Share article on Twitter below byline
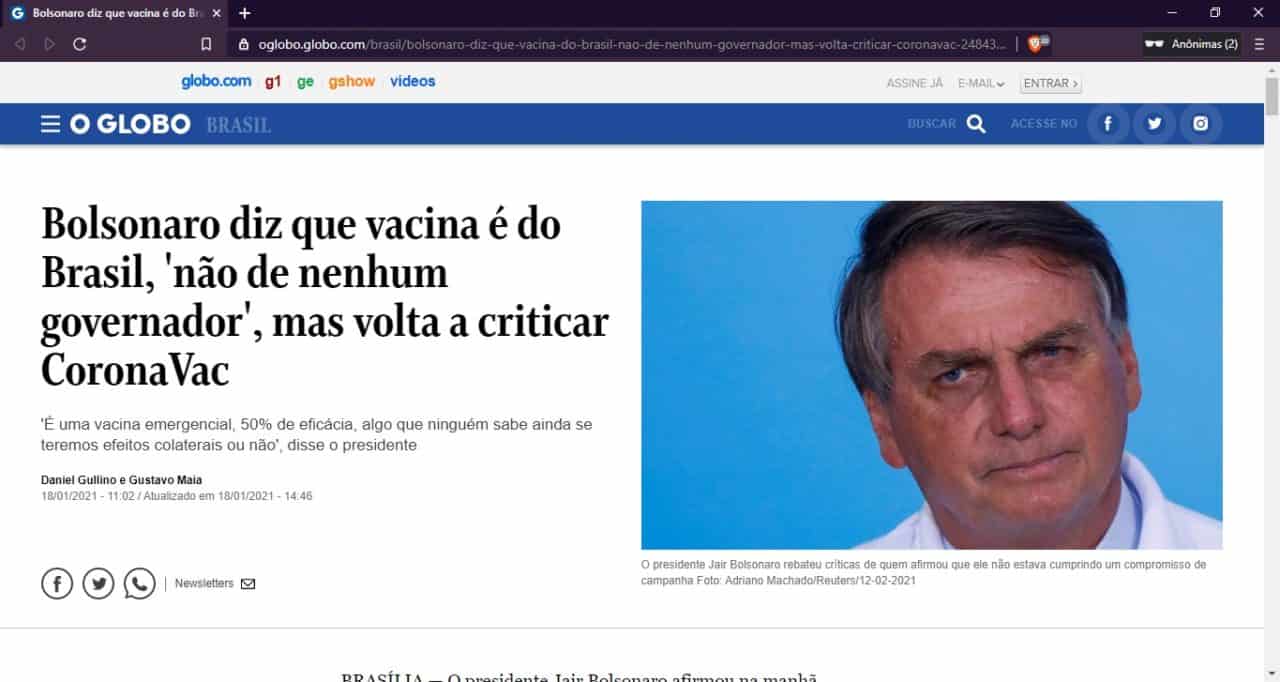This screenshot has height=682, width=1280. coord(98,583)
